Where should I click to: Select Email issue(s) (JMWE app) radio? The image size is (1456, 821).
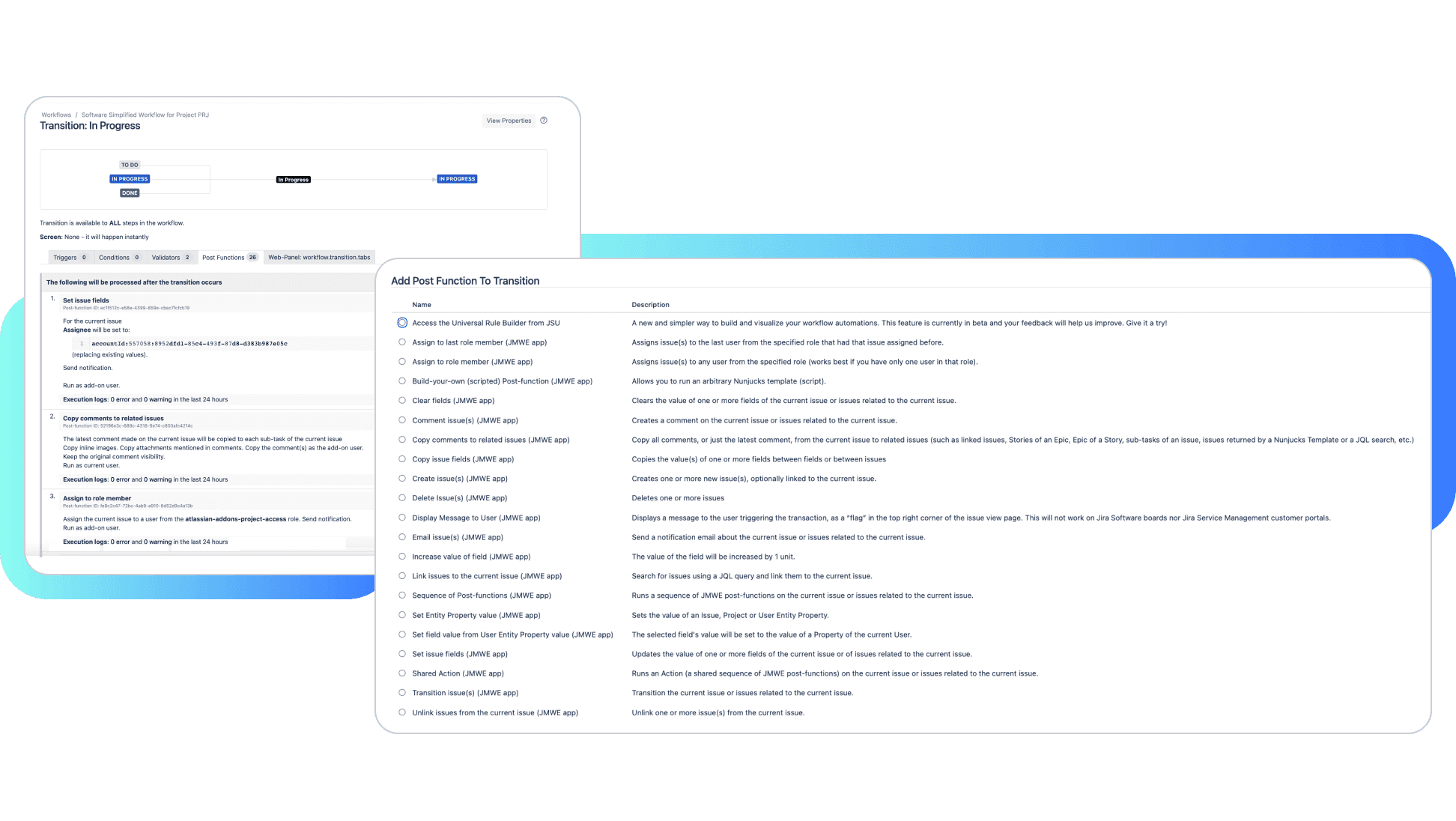(x=402, y=537)
